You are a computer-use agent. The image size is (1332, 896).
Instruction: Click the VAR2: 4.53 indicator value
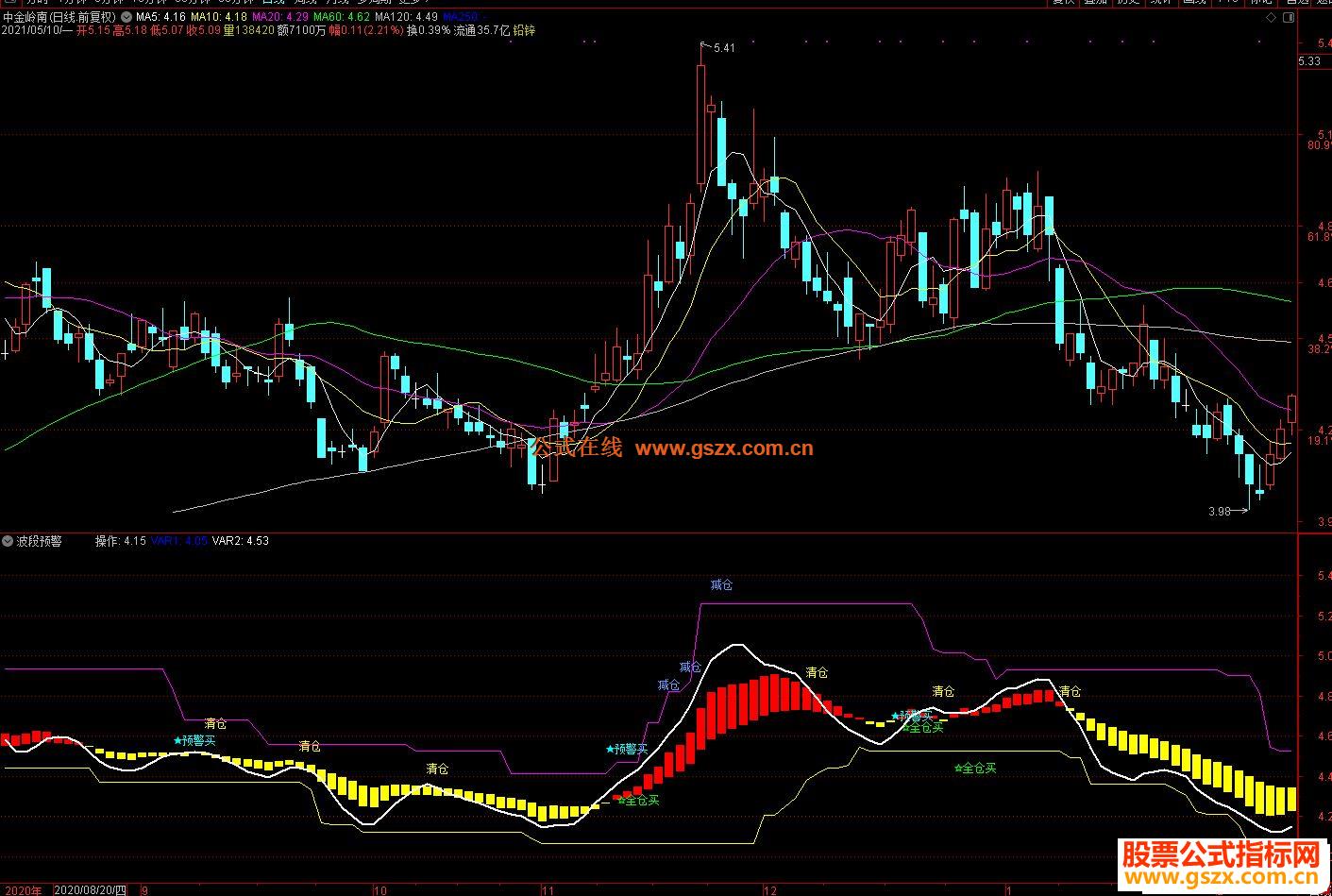pyautogui.click(x=240, y=541)
